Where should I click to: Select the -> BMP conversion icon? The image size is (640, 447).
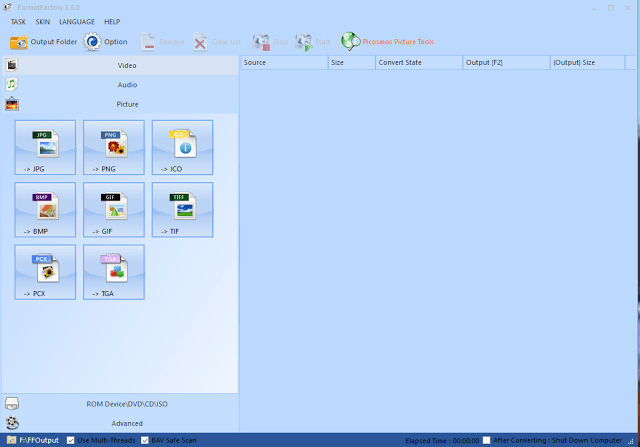click(45, 210)
